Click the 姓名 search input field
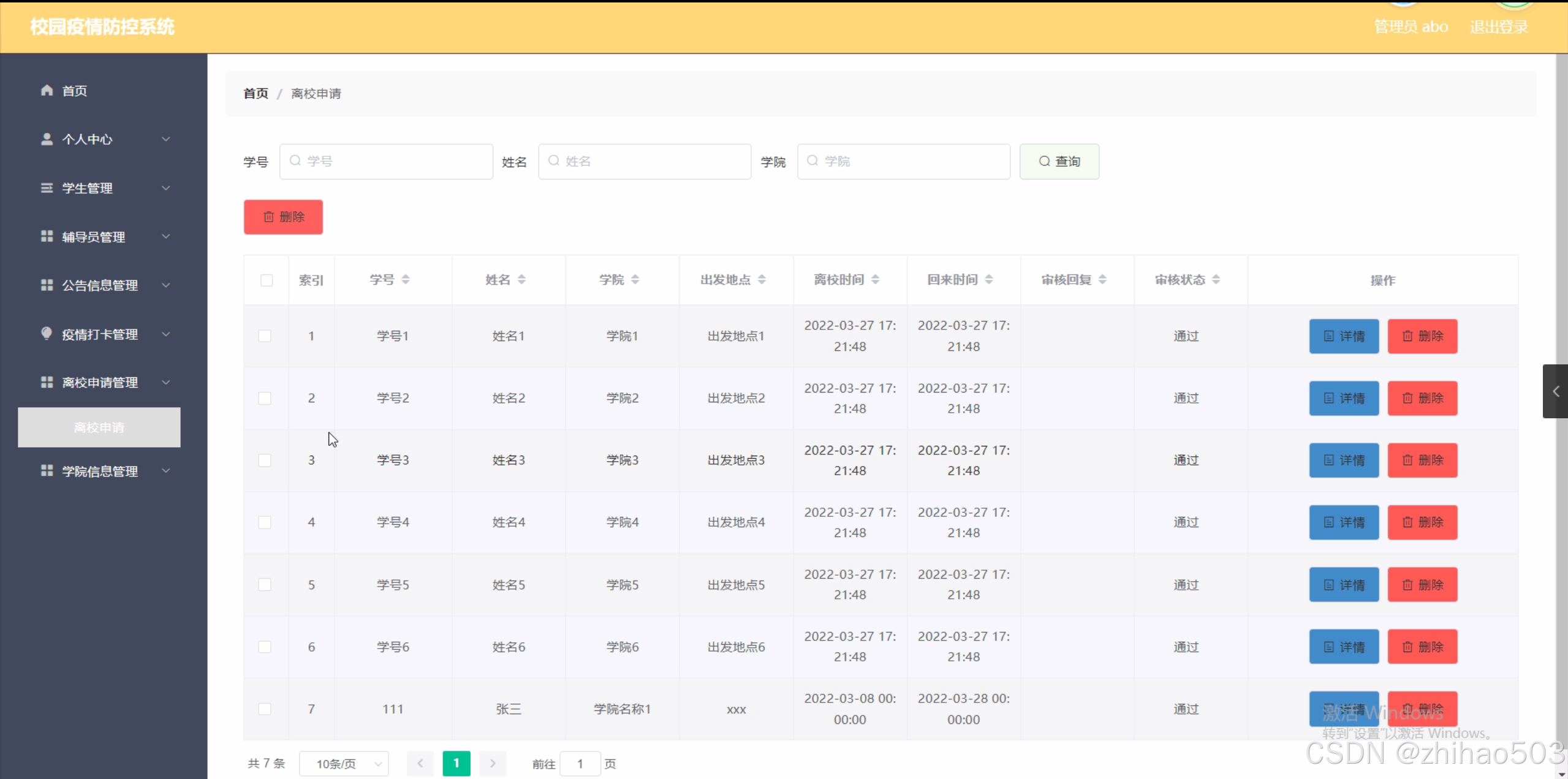Image resolution: width=1568 pixels, height=779 pixels. (645, 162)
